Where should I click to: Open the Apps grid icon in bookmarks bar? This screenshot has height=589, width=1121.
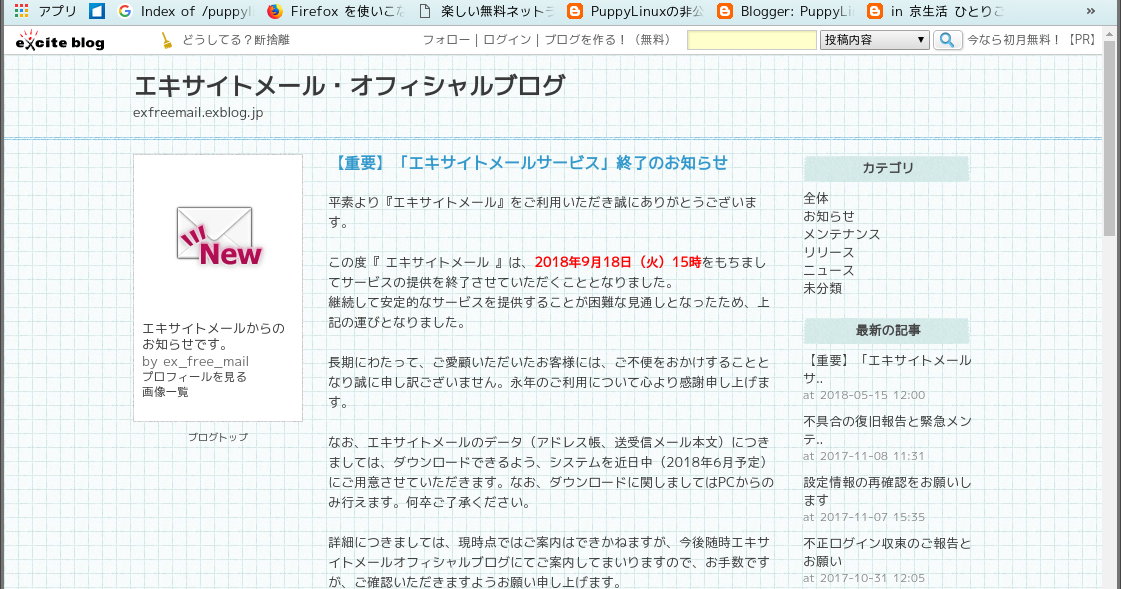21,11
